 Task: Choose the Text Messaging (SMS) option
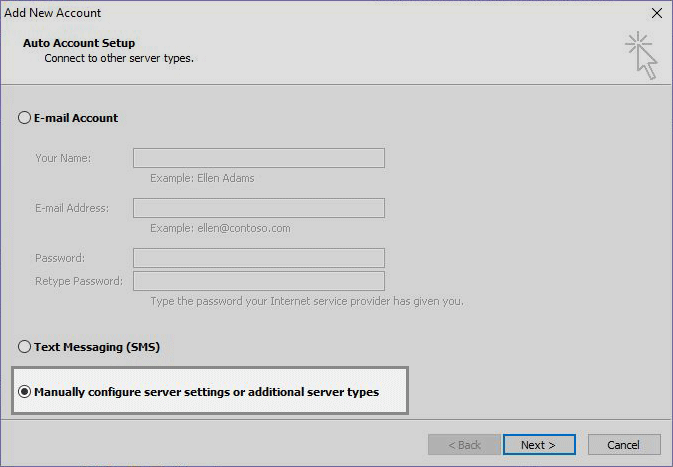[25, 347]
